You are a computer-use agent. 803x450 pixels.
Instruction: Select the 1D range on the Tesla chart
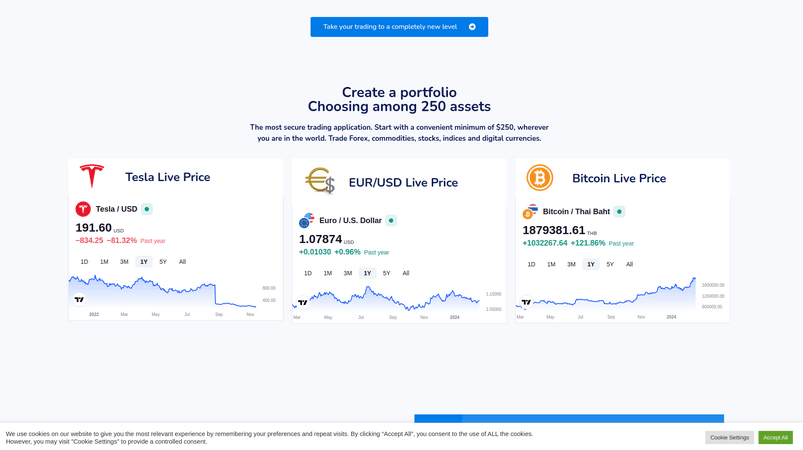pos(84,262)
